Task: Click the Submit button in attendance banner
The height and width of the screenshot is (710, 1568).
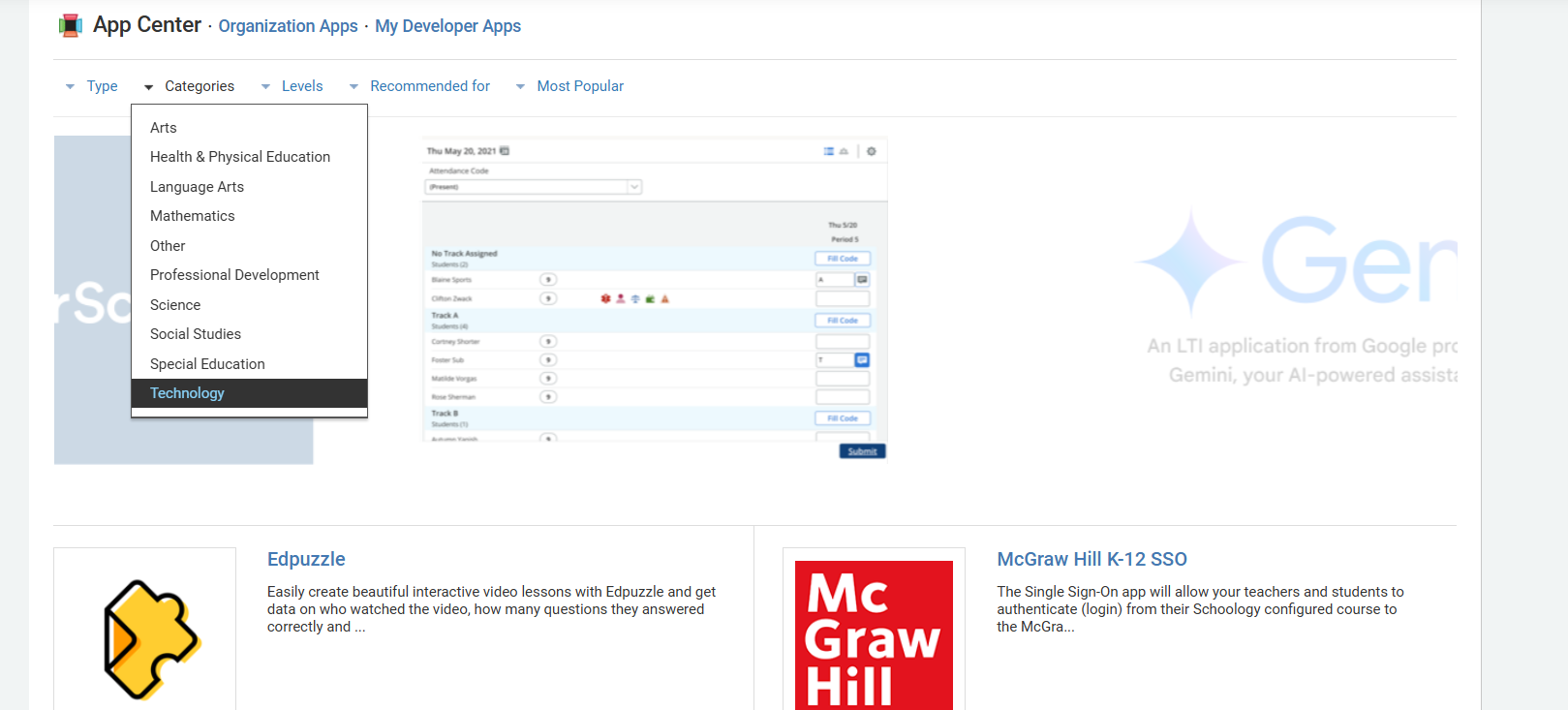Action: 862,451
